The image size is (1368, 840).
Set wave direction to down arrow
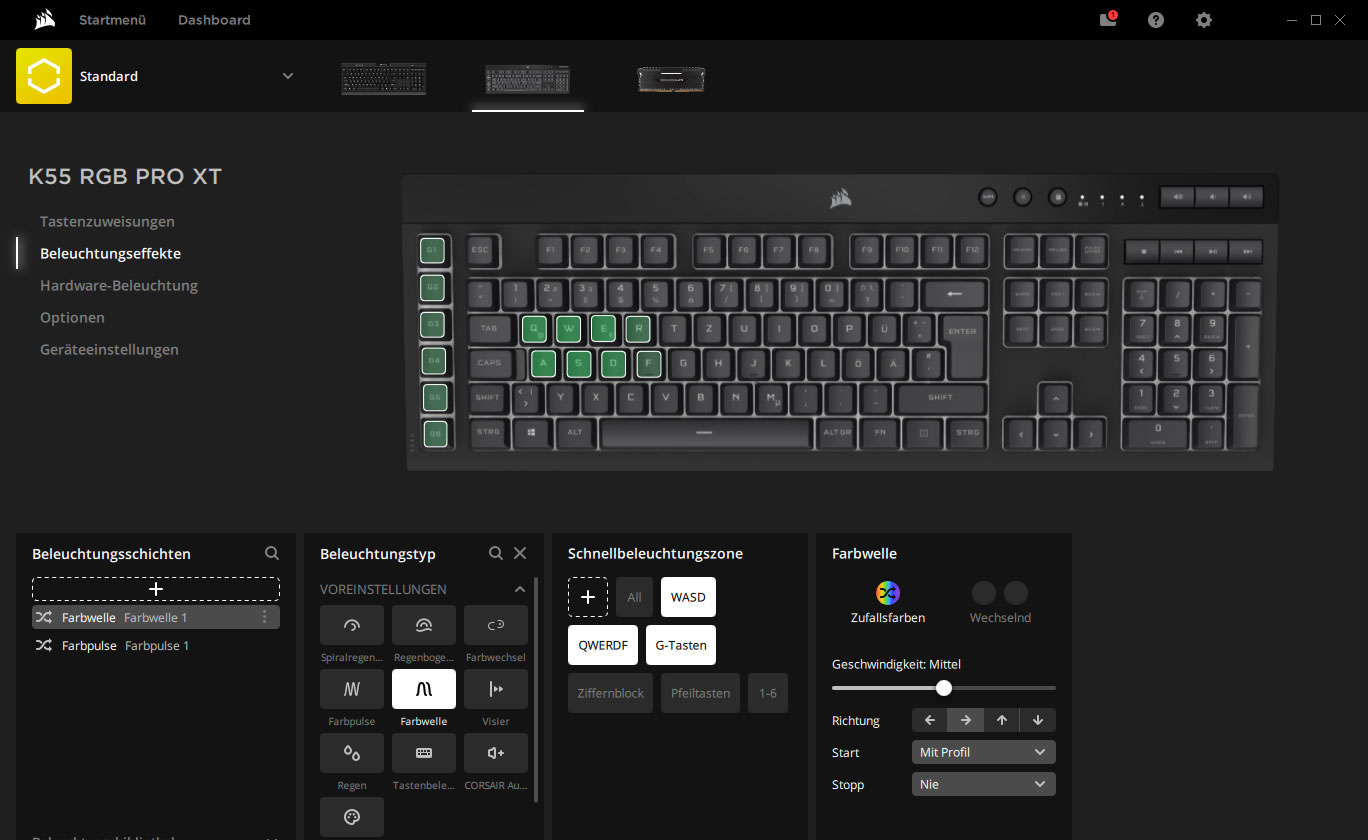pos(1038,720)
